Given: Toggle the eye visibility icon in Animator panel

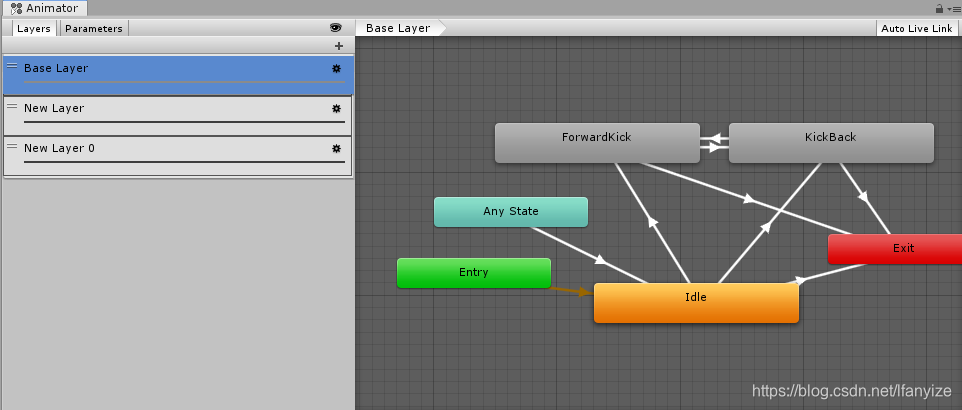Looking at the screenshot, I should pyautogui.click(x=335, y=28).
